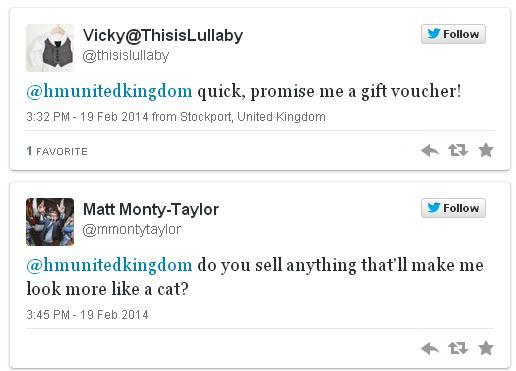
Task: Retweet Matt Monty-Taylor's cat tweet
Action: point(458,348)
